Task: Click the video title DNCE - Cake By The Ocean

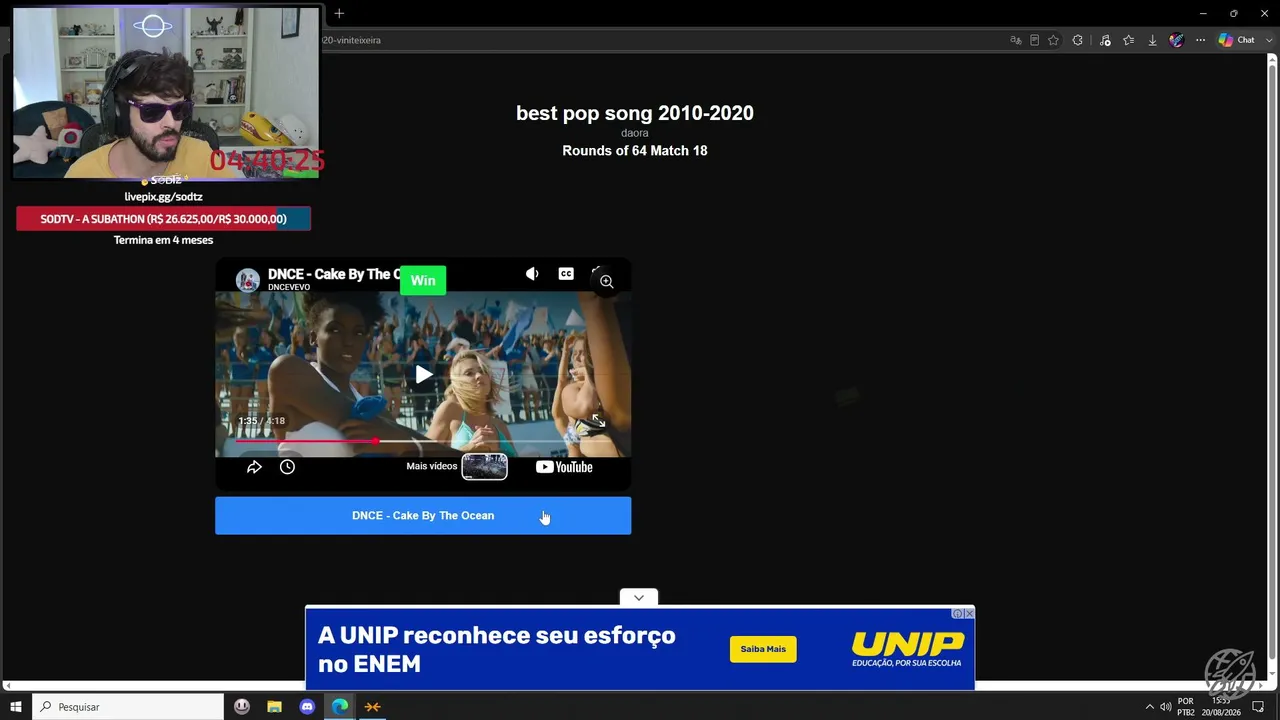Action: (x=334, y=274)
